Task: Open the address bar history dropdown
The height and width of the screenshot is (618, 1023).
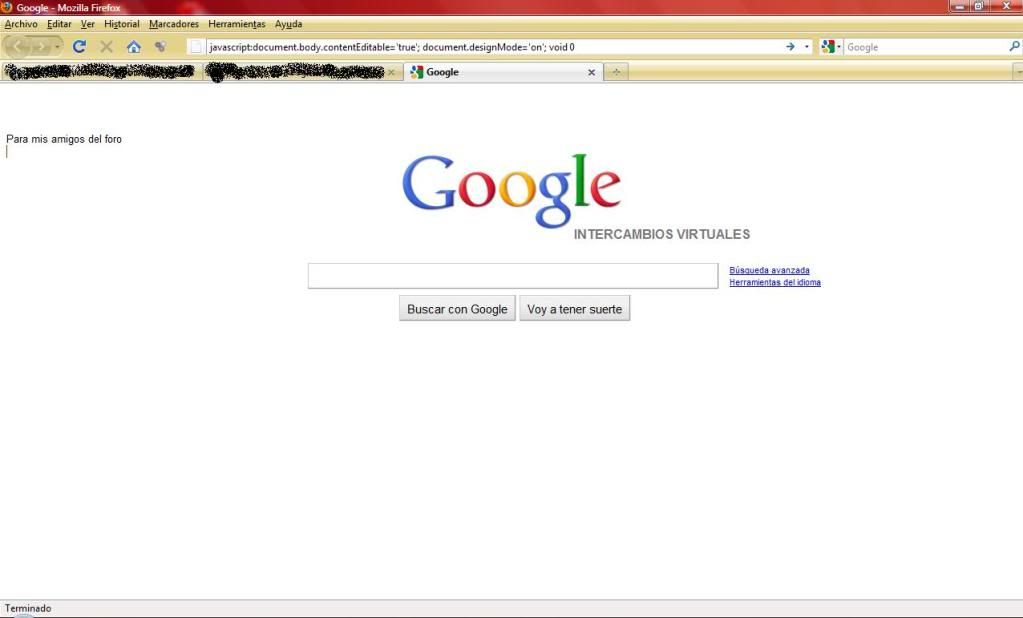Action: pos(806,47)
